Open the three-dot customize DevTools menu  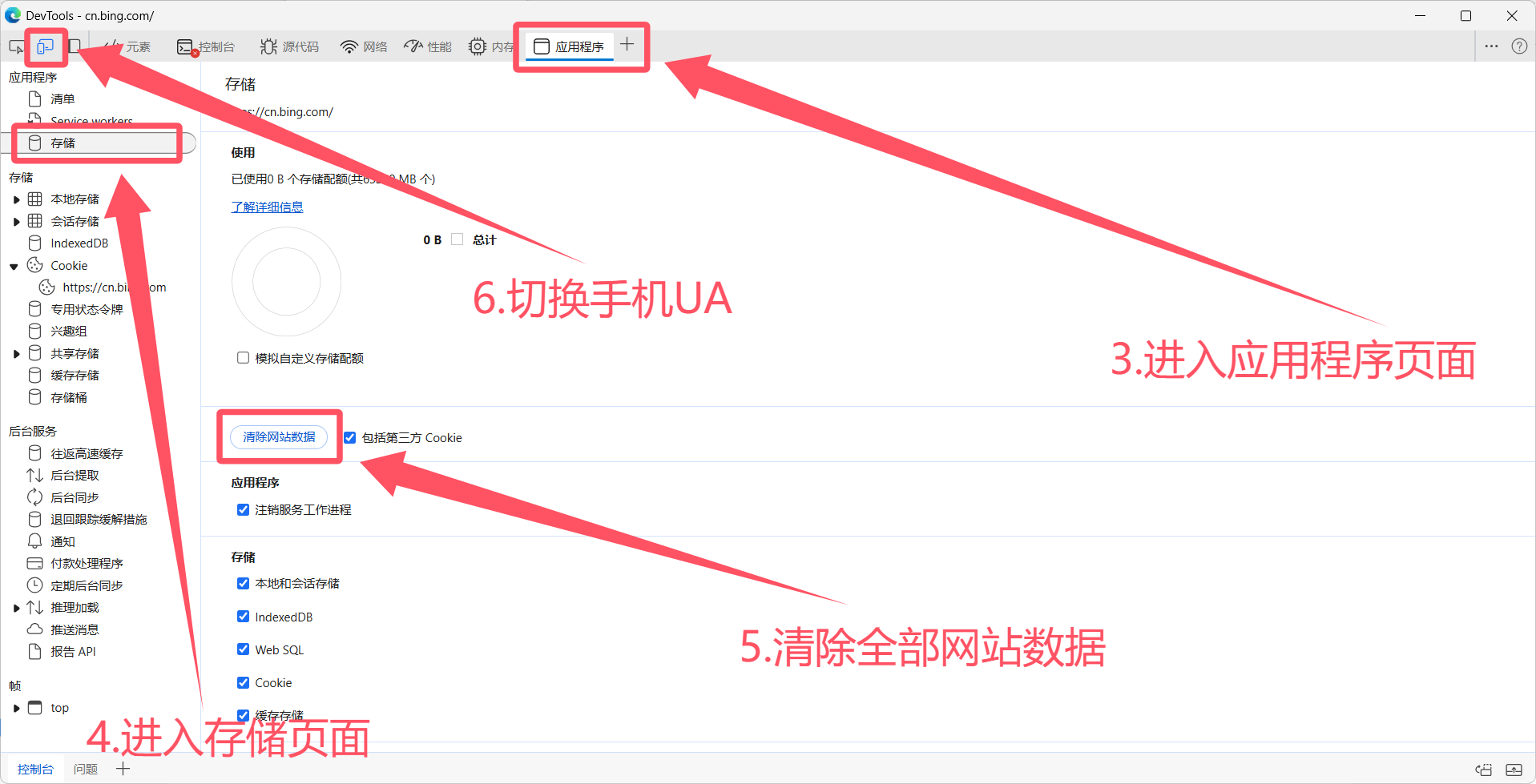coord(1490,46)
